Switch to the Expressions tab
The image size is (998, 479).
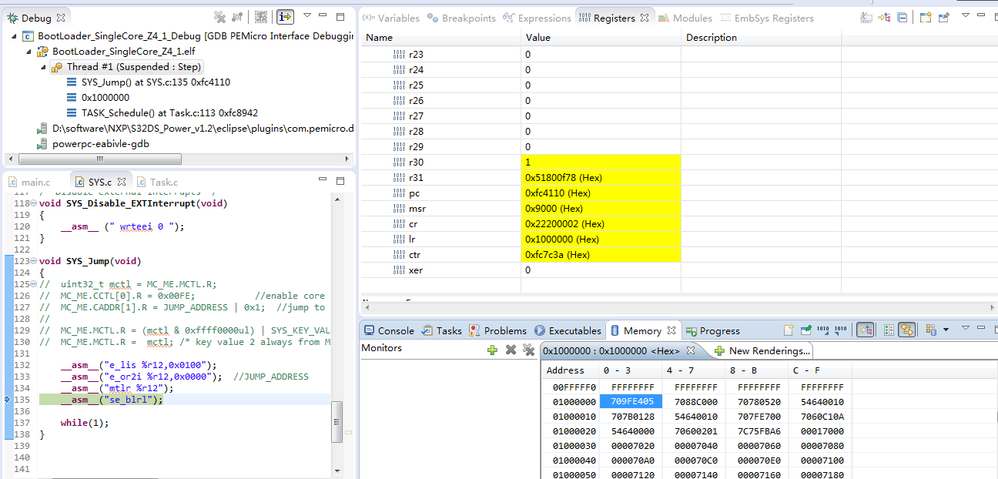pyautogui.click(x=537, y=18)
